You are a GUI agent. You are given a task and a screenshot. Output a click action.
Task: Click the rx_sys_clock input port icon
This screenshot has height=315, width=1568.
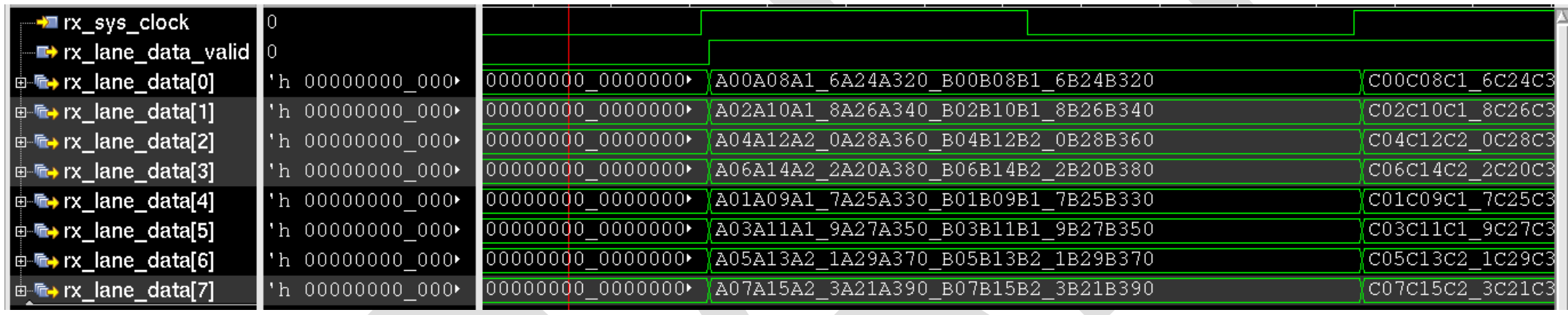(x=48, y=22)
